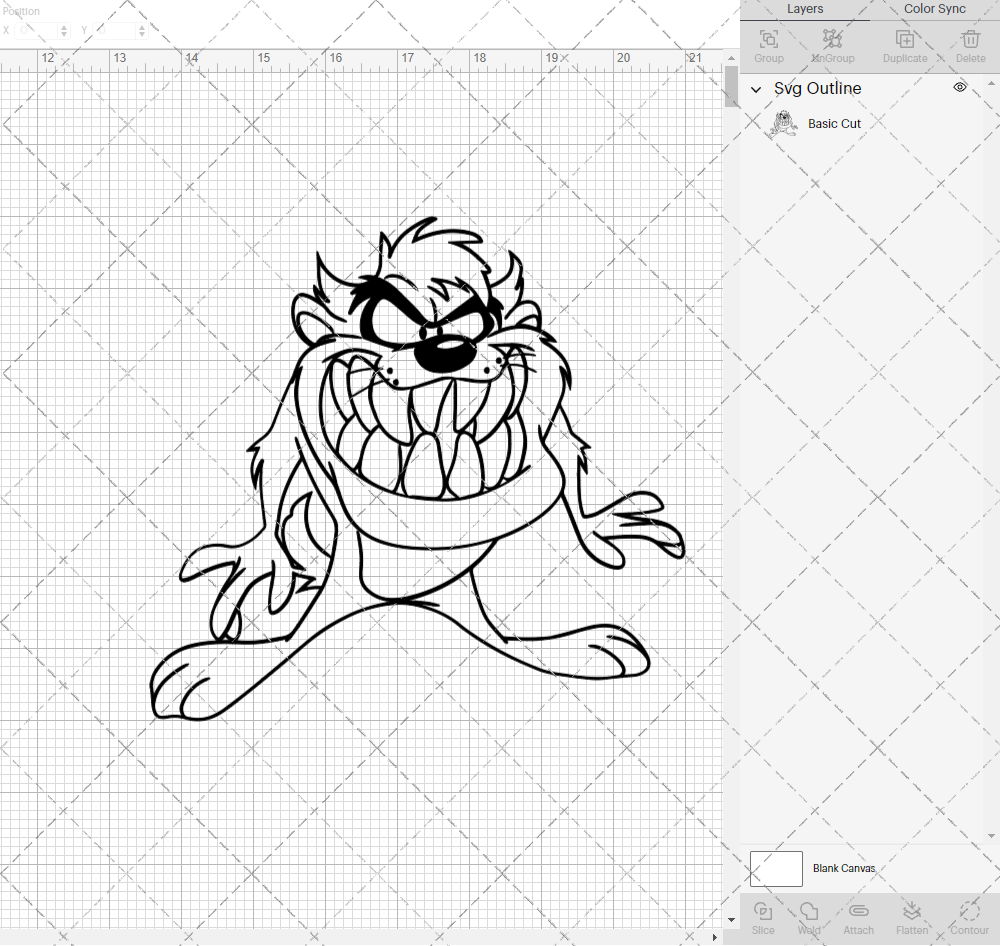The image size is (1000, 946).
Task: Click the vertical canvas scrollbar
Action: 729,88
